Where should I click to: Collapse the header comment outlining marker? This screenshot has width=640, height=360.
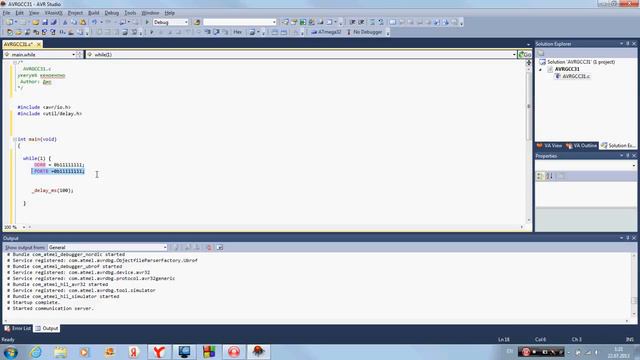pos(15,62)
